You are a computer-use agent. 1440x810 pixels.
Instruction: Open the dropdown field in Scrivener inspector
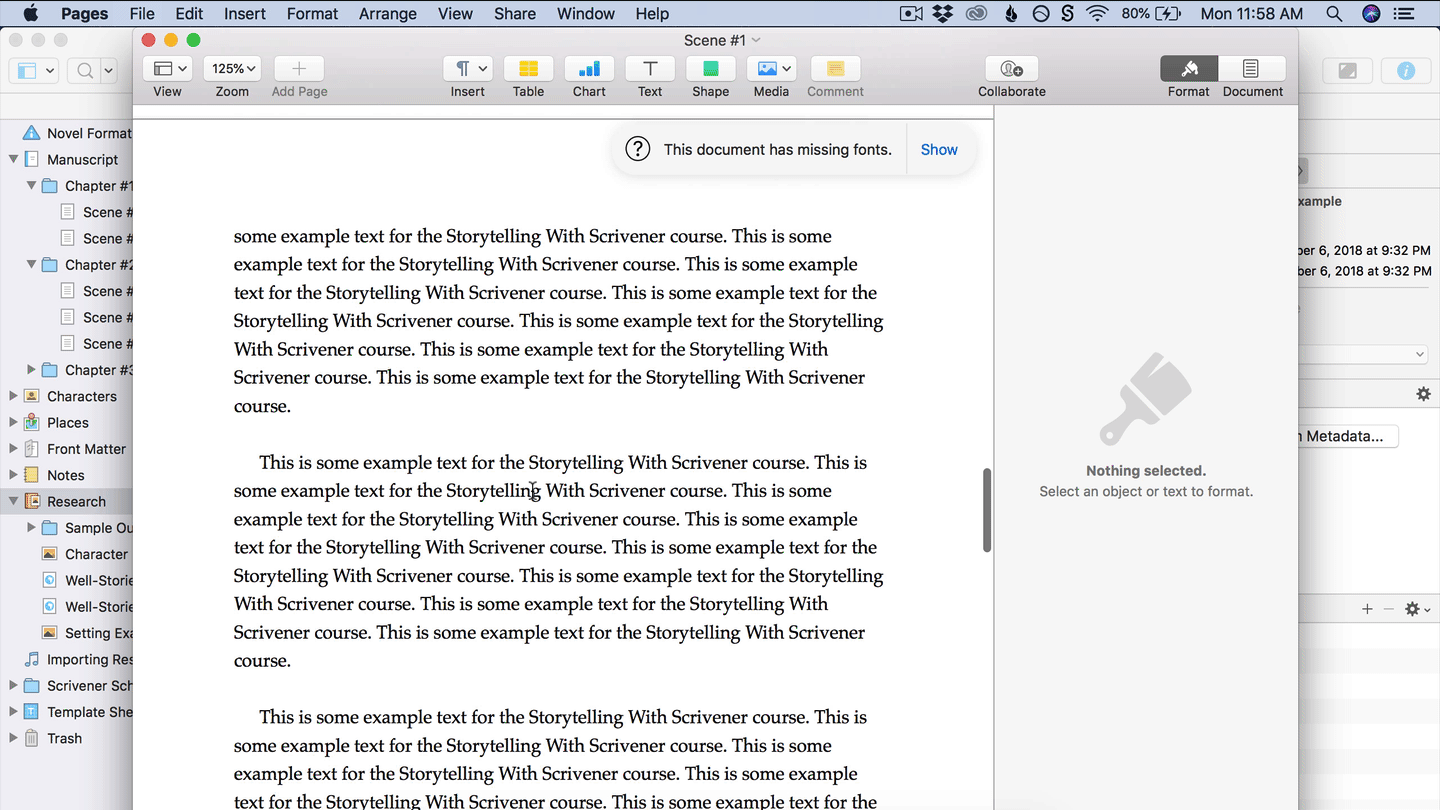1363,354
